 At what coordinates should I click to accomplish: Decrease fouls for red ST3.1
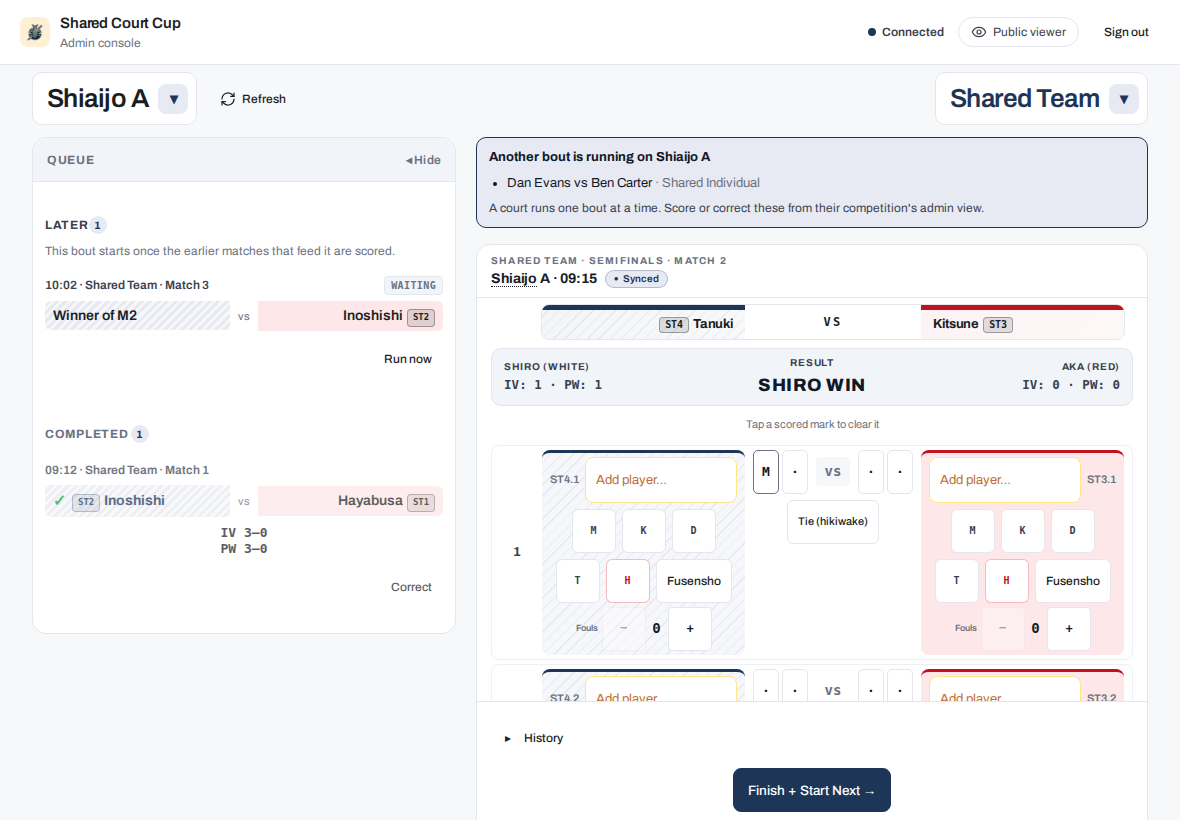pyautogui.click(x=1002, y=628)
